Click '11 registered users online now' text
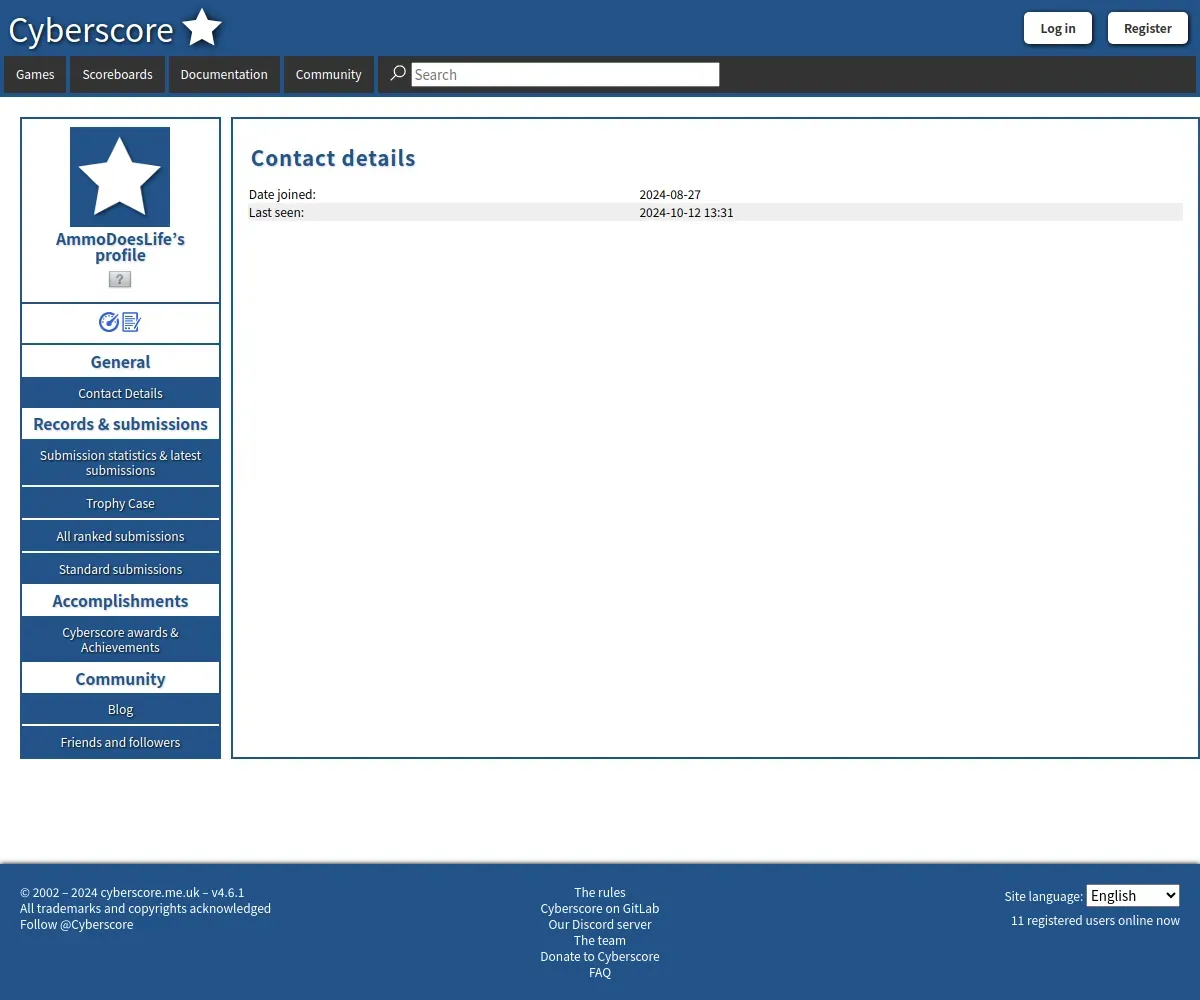 pyautogui.click(x=1095, y=920)
